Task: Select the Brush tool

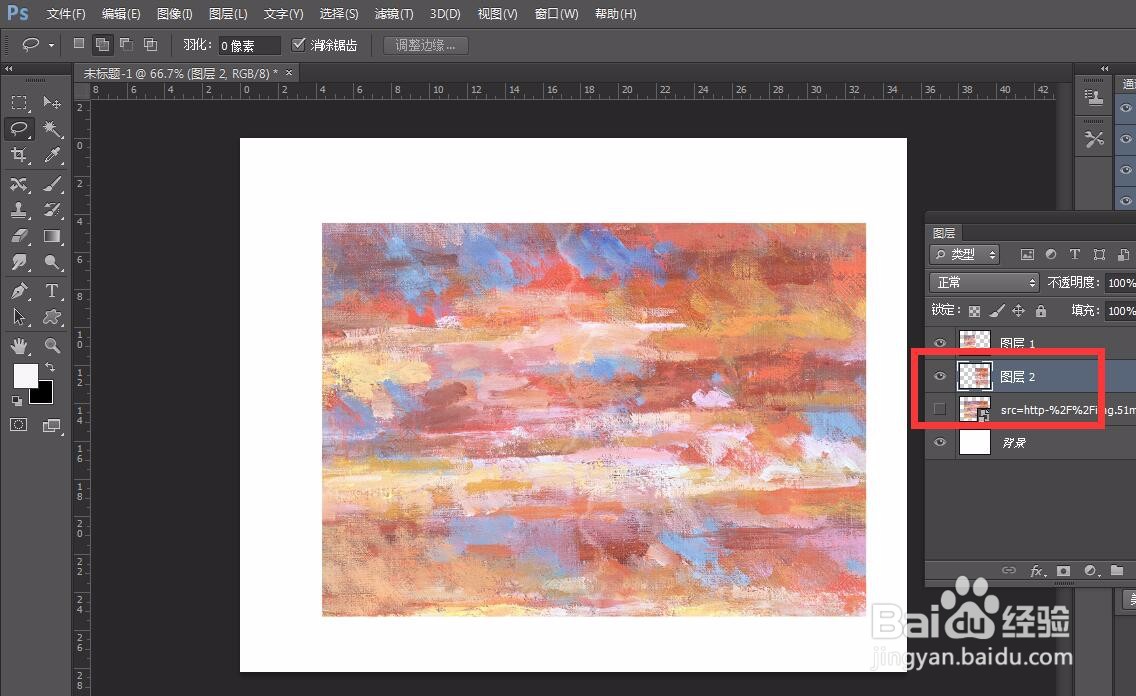Action: click(51, 184)
